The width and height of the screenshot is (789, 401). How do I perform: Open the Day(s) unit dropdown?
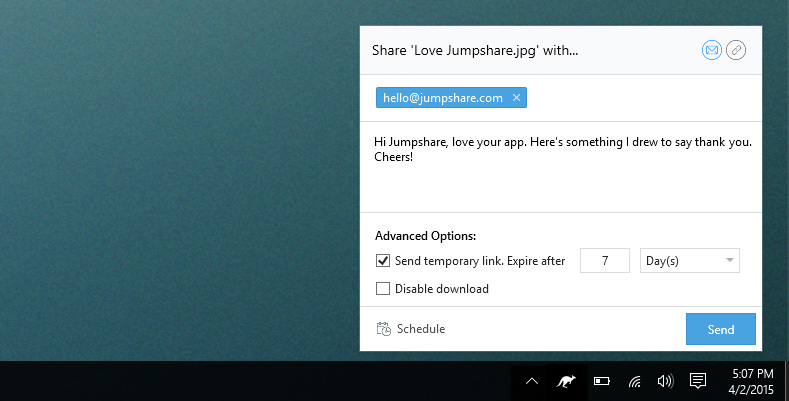pyautogui.click(x=689, y=261)
